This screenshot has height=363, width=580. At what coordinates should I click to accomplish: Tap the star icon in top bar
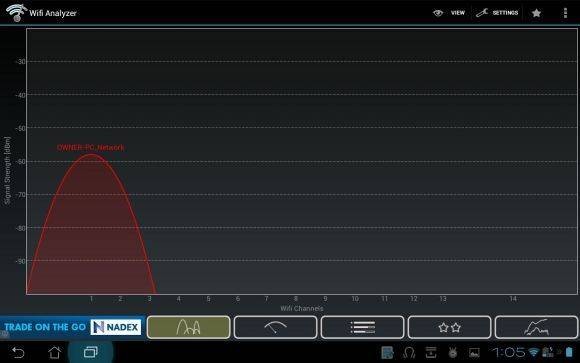pyautogui.click(x=536, y=13)
